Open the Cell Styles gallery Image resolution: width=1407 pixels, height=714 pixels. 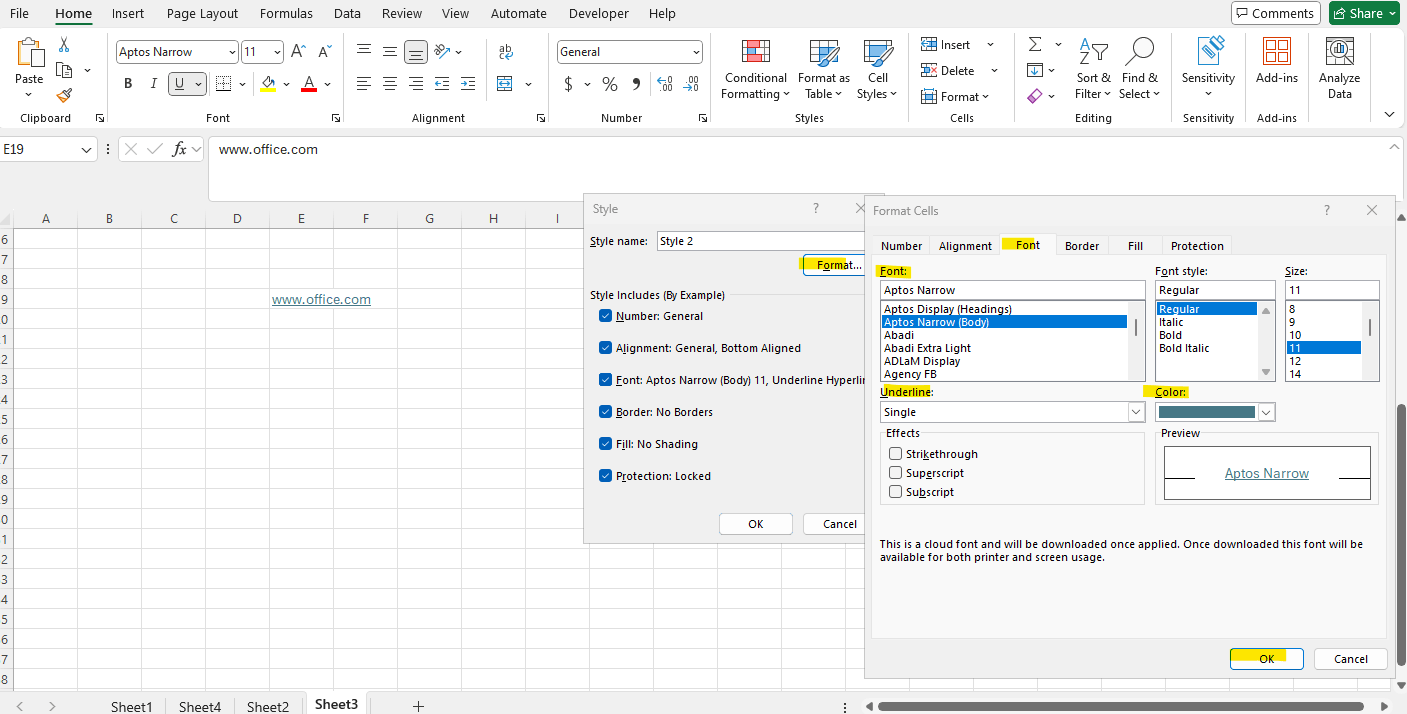pyautogui.click(x=877, y=70)
